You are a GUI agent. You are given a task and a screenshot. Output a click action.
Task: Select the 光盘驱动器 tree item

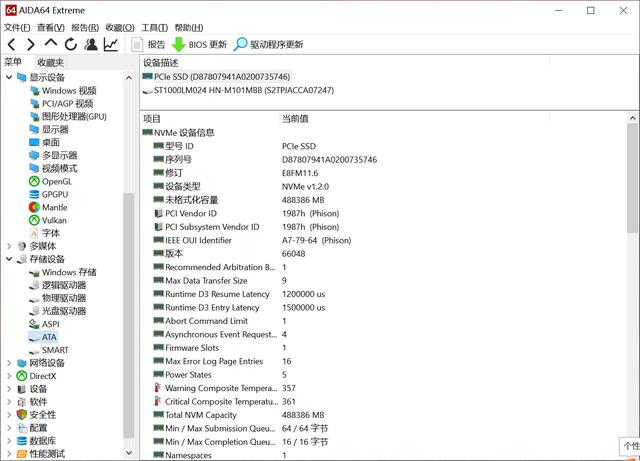(58, 311)
